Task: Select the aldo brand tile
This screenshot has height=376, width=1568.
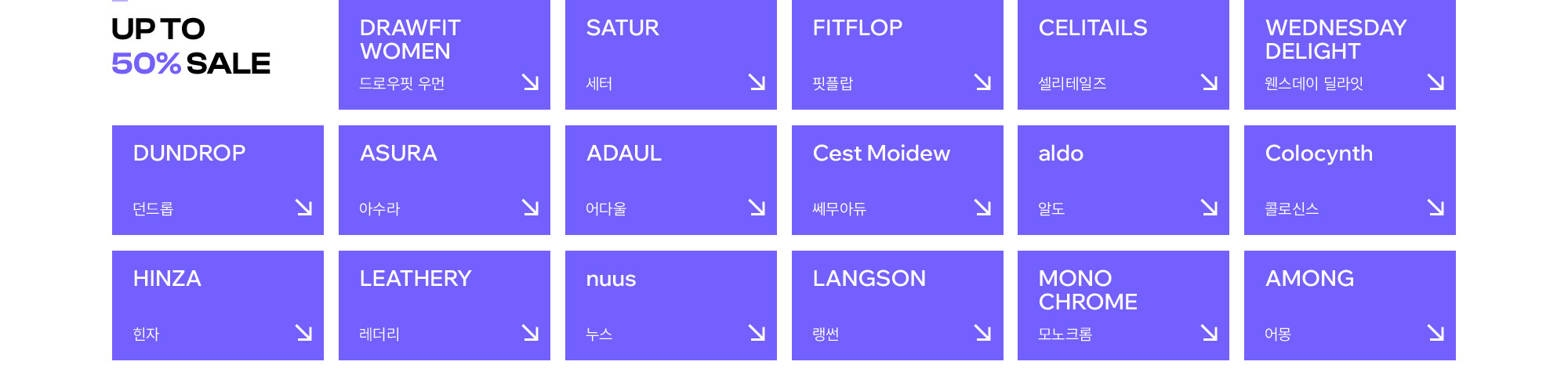Action: pos(1123,180)
